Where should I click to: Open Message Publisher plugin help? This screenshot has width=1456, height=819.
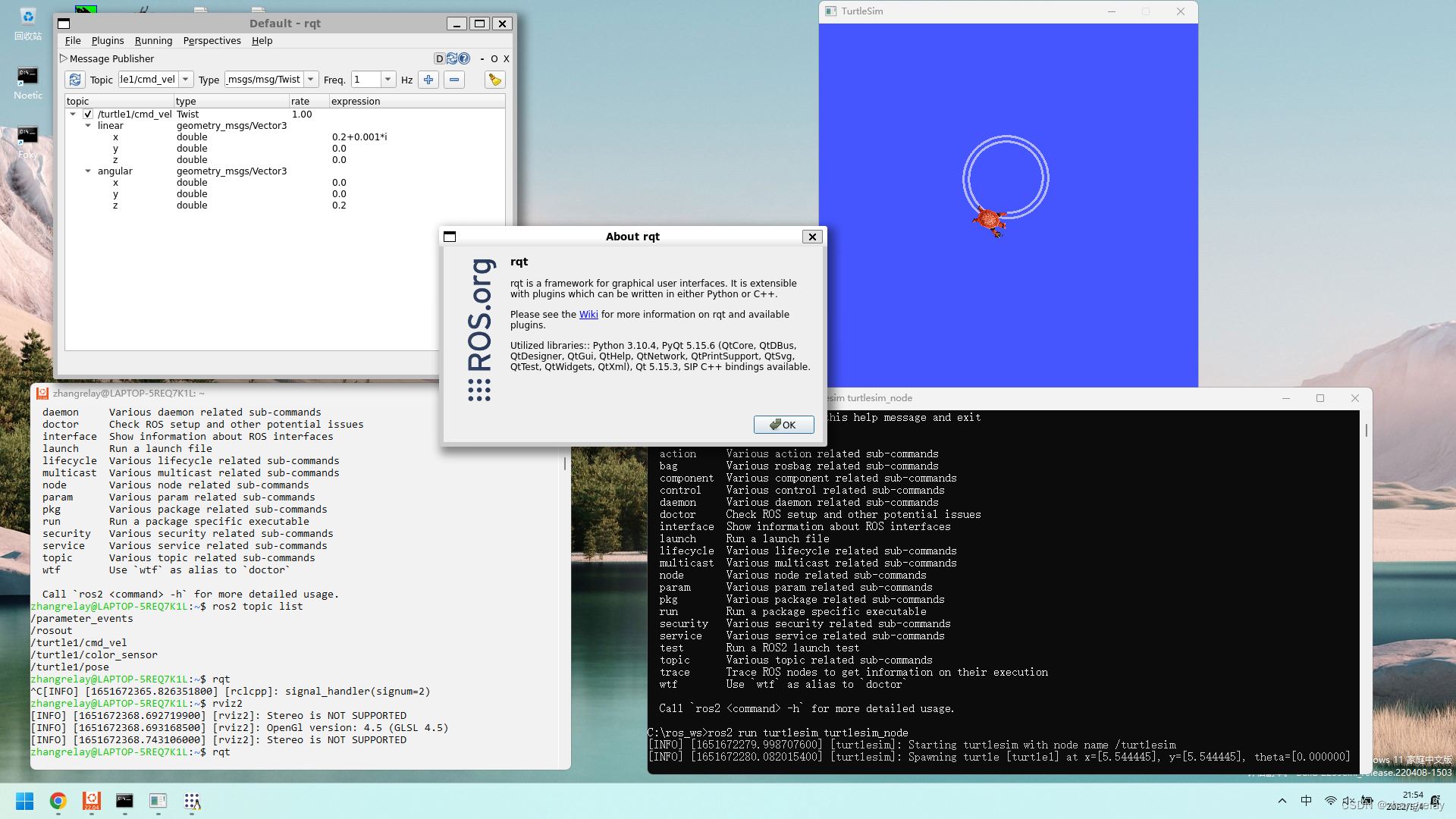point(464,59)
